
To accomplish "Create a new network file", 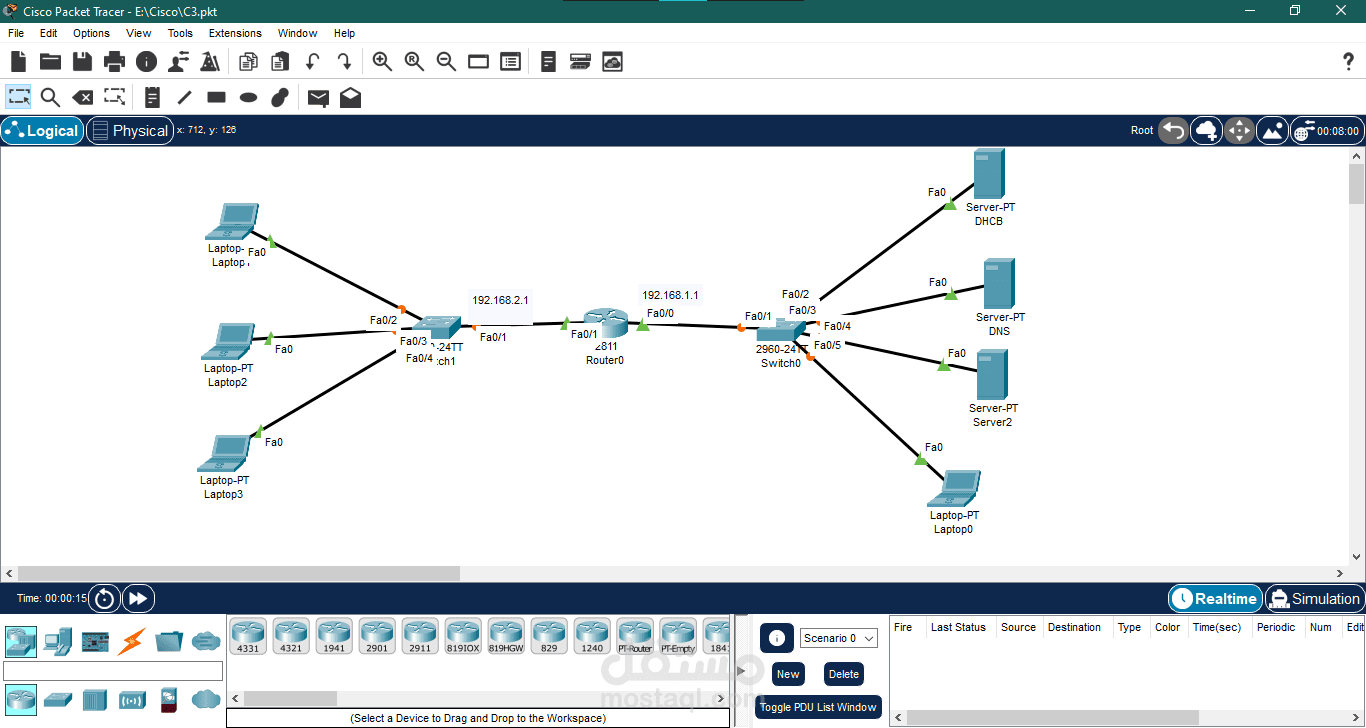I will pyautogui.click(x=18, y=61).
